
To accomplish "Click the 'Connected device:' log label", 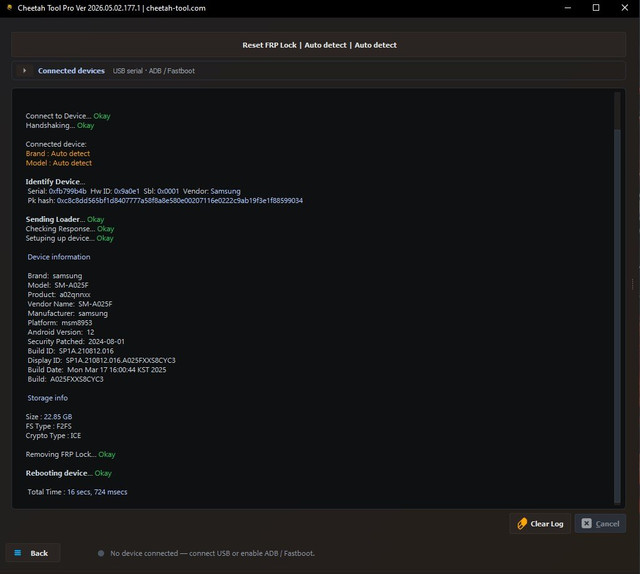I will point(56,144).
